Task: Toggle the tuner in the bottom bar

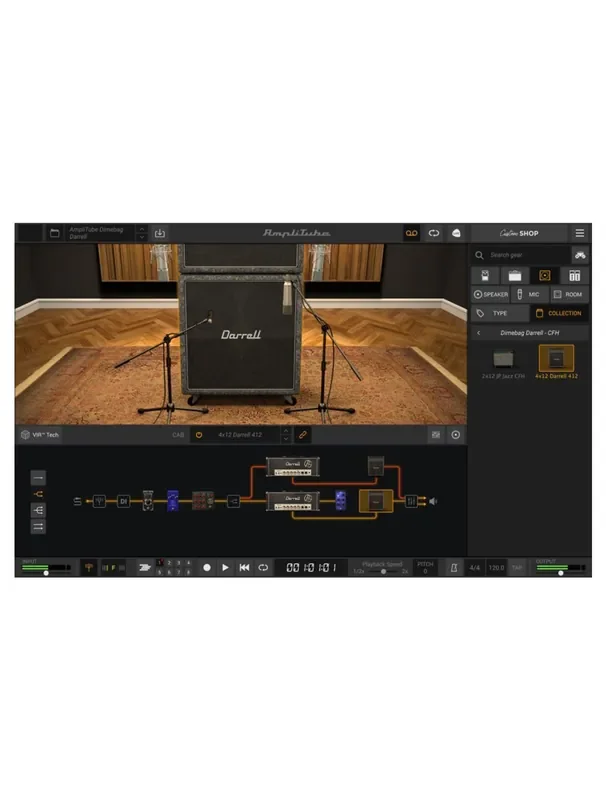Action: (89, 567)
